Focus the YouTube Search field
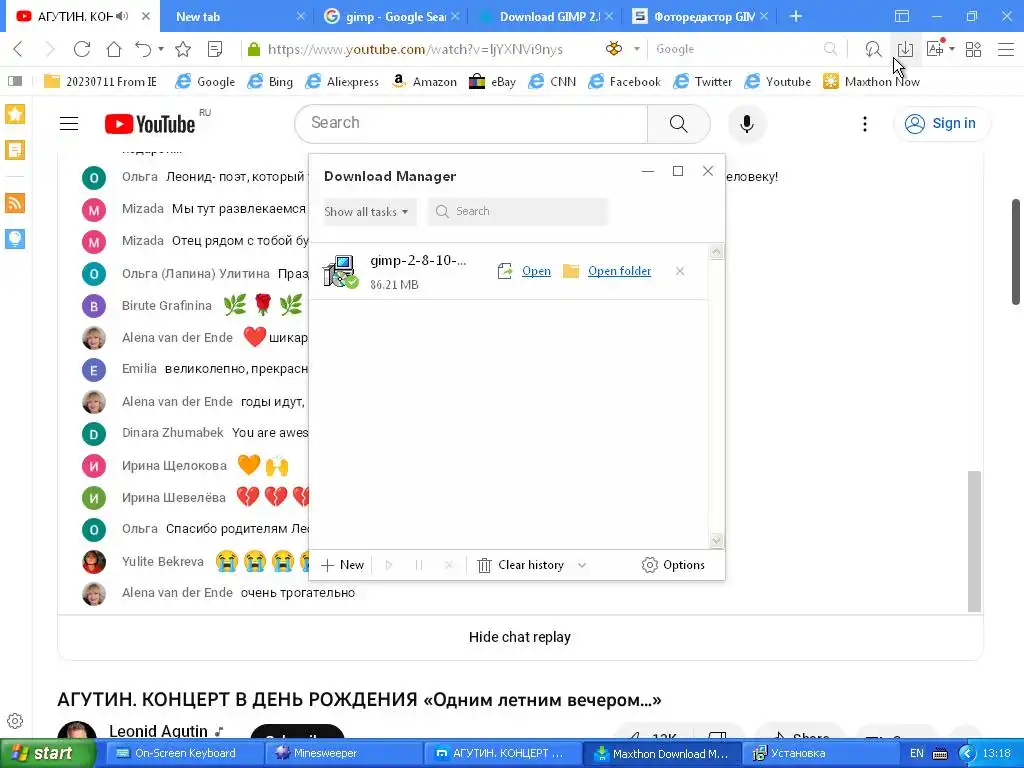 pos(471,123)
